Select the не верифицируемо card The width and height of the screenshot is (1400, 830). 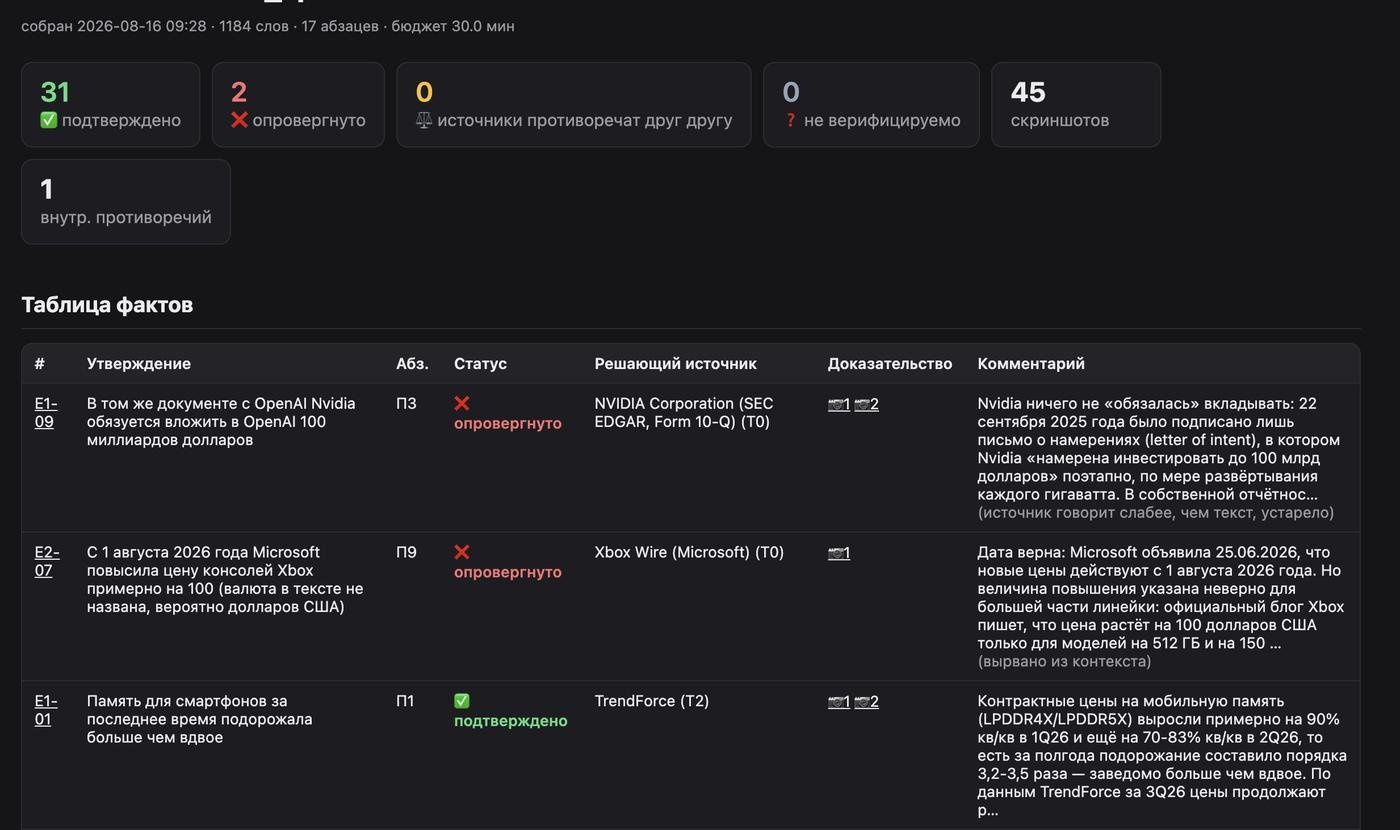[x=871, y=105]
